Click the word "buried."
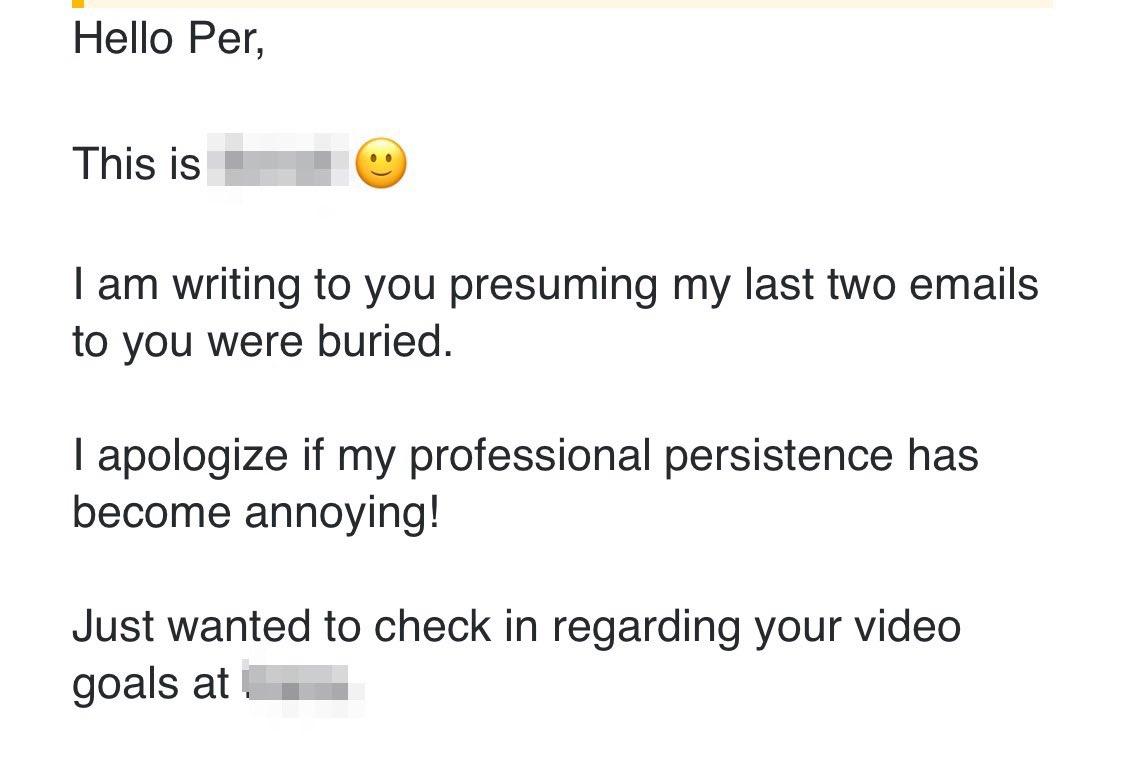 point(385,341)
